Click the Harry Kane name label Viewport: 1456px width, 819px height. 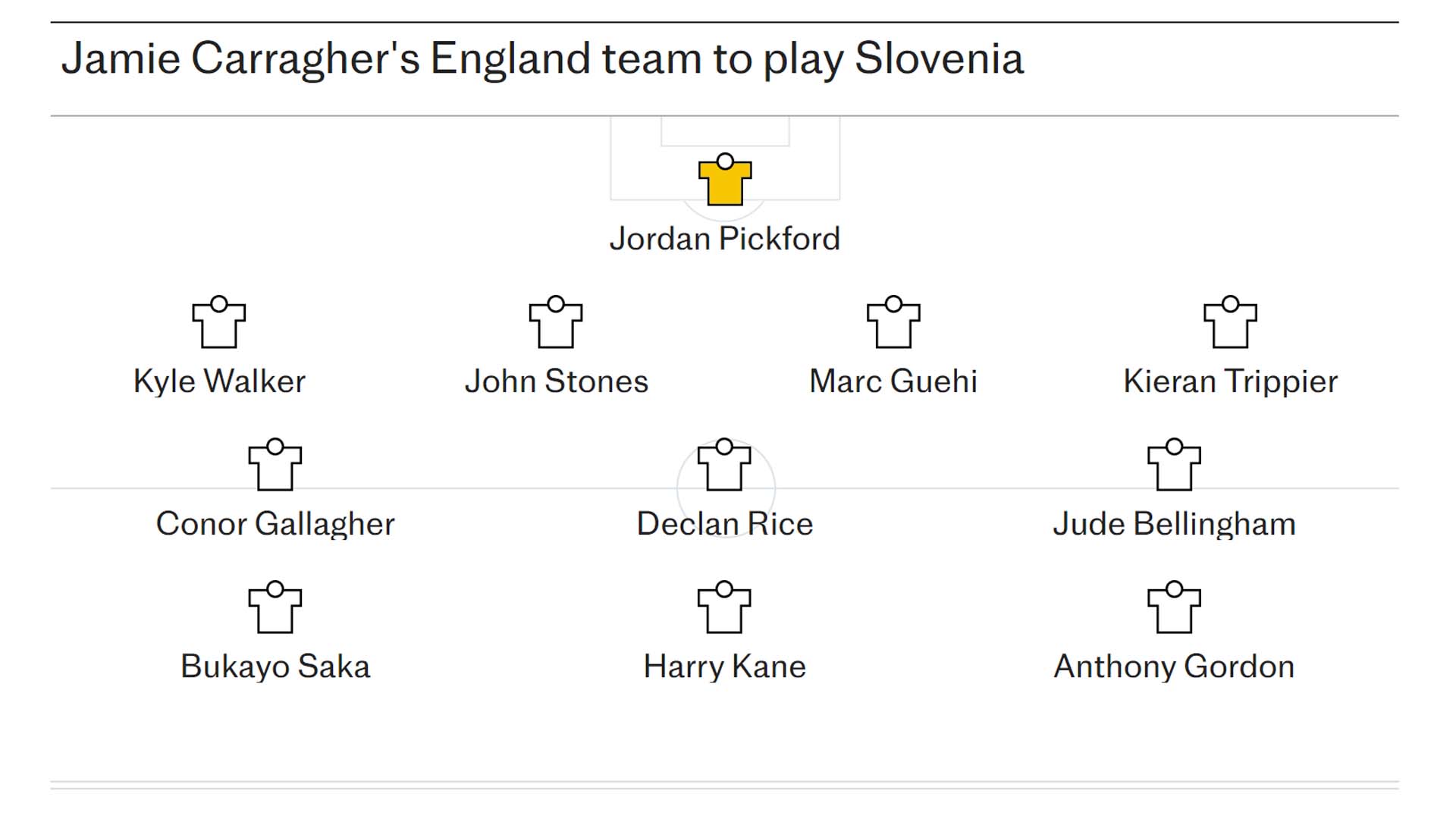[724, 667]
